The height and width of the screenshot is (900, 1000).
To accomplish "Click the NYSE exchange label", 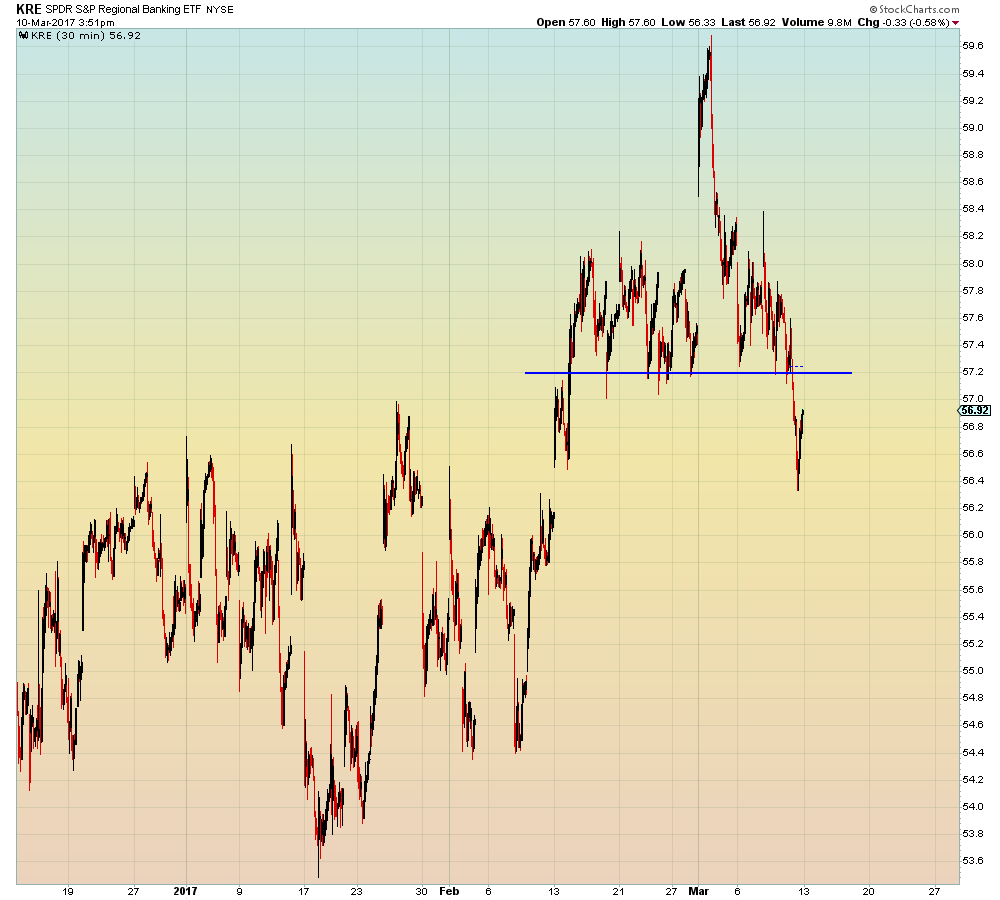I will (219, 10).
